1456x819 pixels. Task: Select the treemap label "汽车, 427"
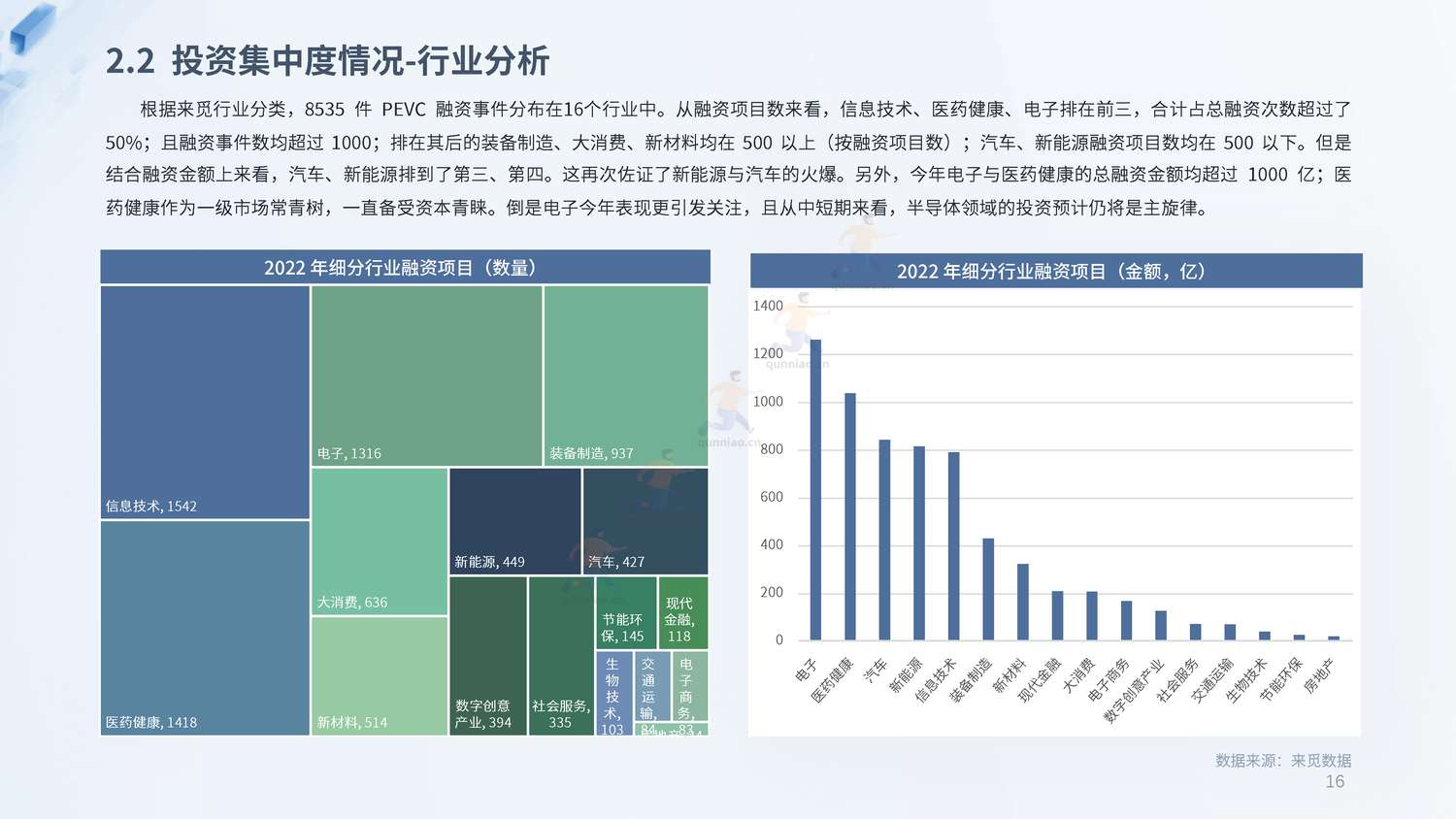coord(616,562)
